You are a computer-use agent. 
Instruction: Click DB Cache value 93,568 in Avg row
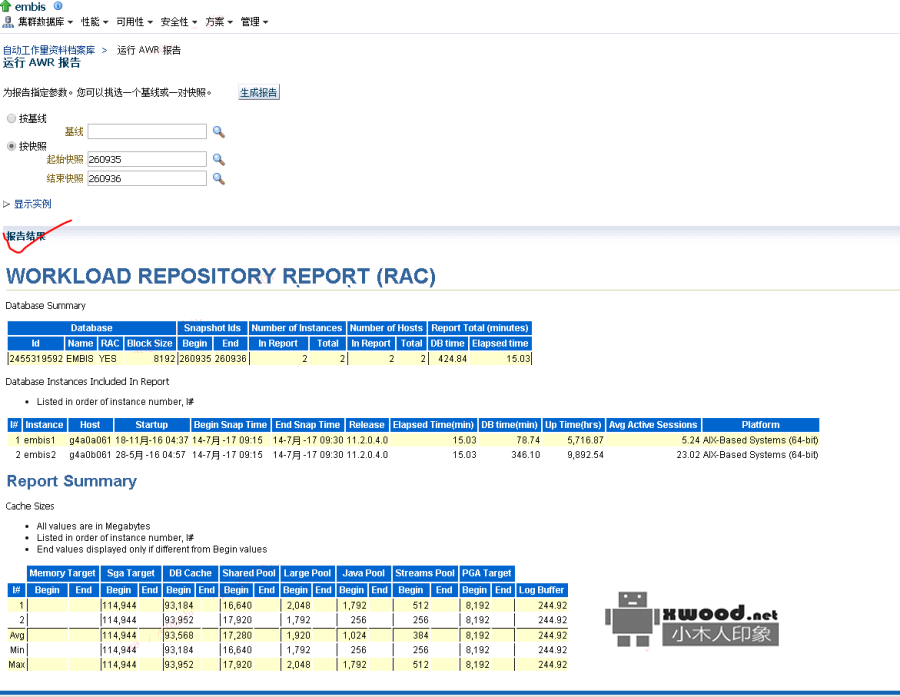[179, 636]
